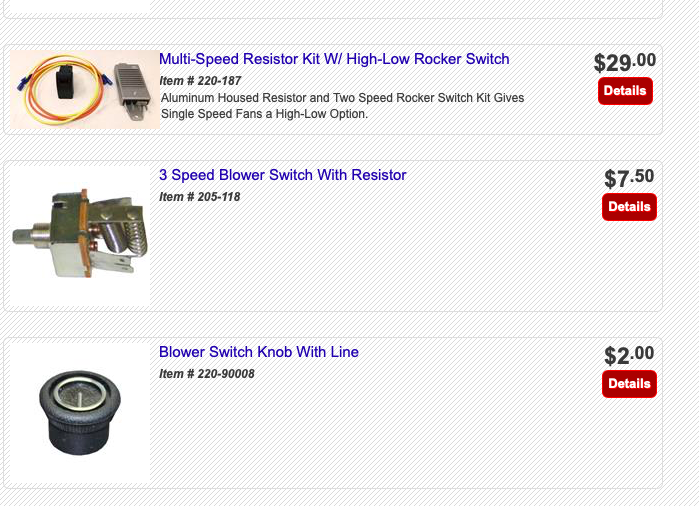Click the $2.00 price label
Screen dimensions: 699x506
point(629,355)
